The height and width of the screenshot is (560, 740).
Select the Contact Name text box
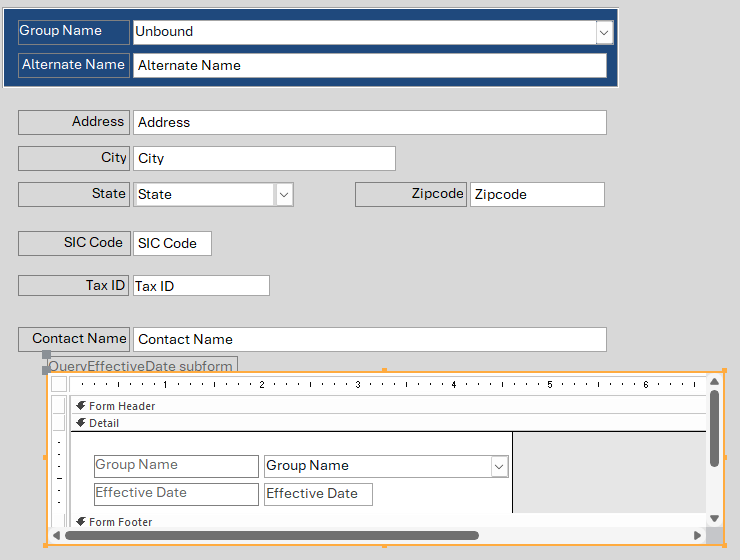click(370, 340)
